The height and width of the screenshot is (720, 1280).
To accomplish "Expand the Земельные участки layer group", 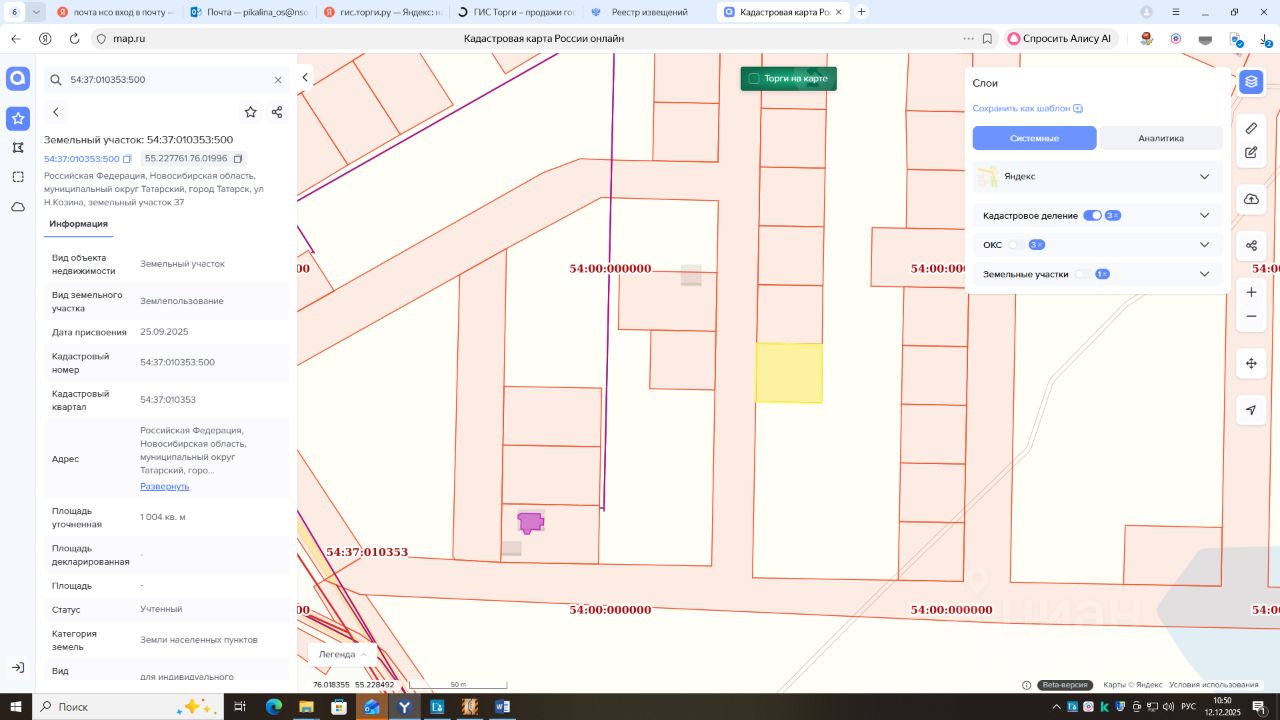I will pos(1204,274).
